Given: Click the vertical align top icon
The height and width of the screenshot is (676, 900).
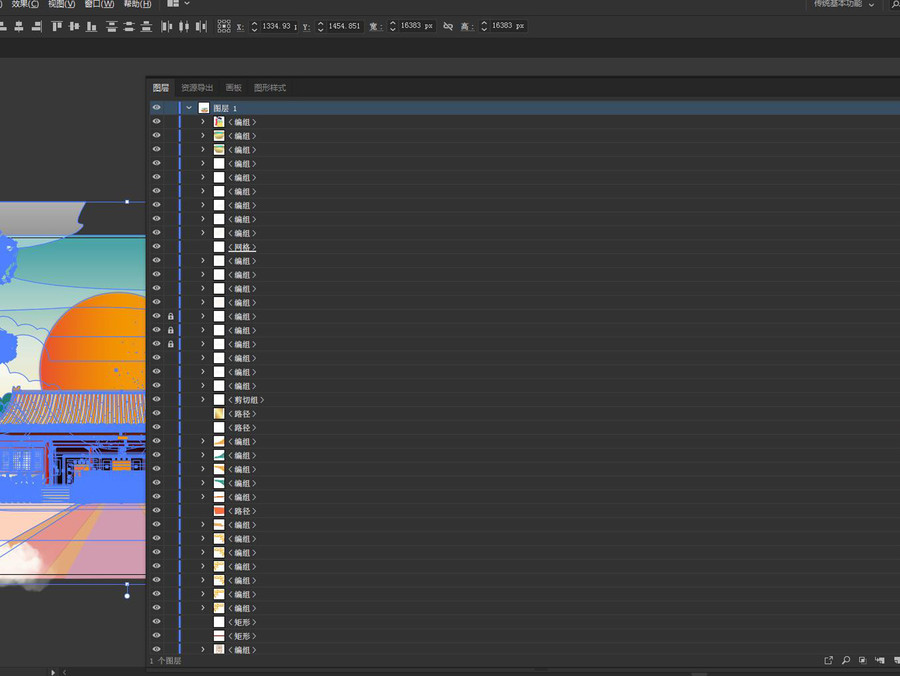Looking at the screenshot, I should pos(57,26).
